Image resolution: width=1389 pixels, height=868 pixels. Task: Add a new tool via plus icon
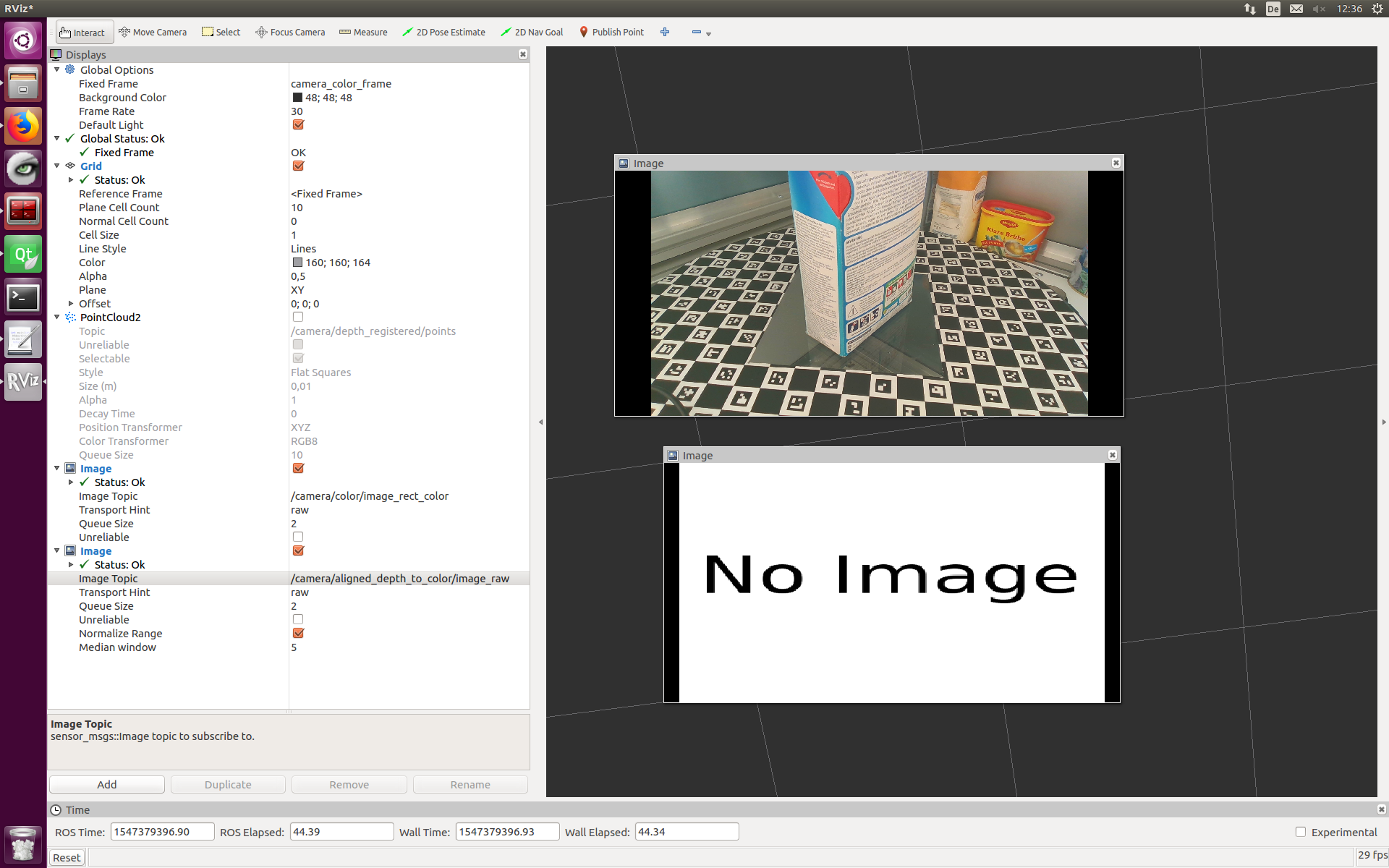pyautogui.click(x=665, y=32)
